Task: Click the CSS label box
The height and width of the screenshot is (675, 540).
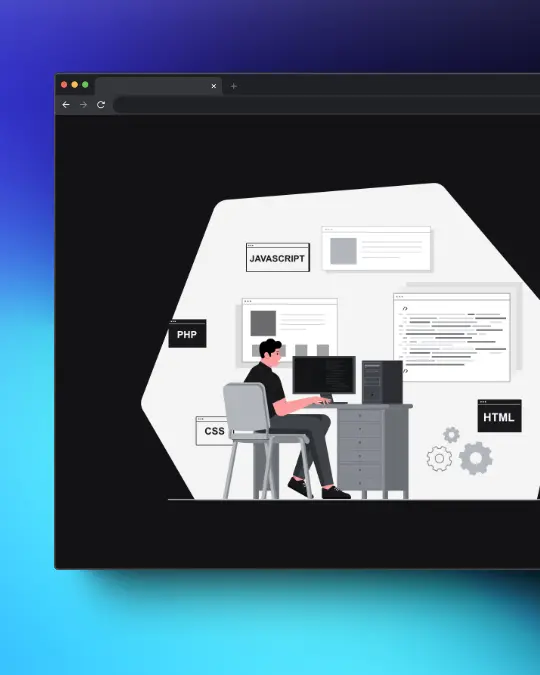Action: point(213,430)
